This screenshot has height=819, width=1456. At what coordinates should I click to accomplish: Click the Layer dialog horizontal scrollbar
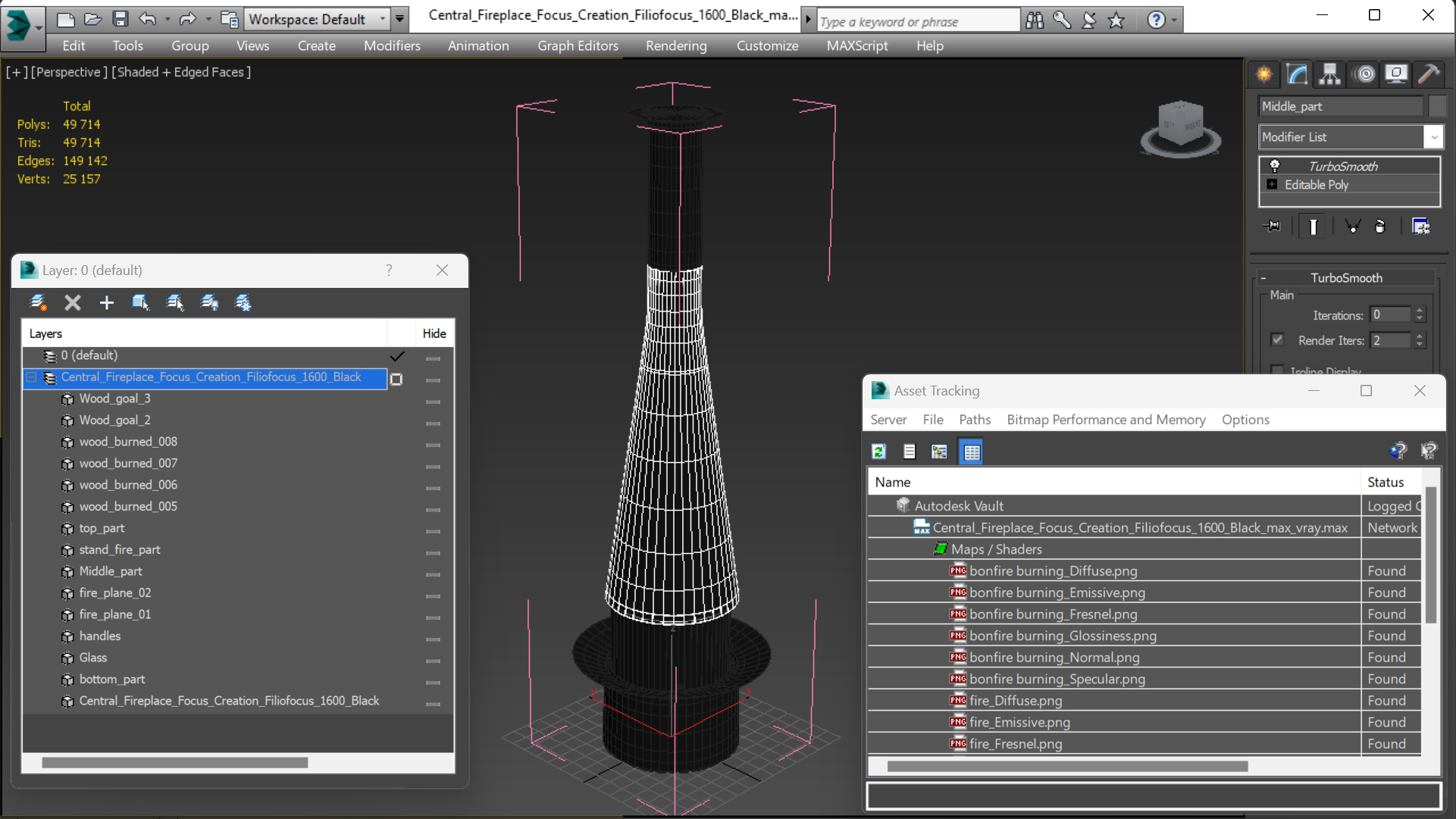pos(175,763)
